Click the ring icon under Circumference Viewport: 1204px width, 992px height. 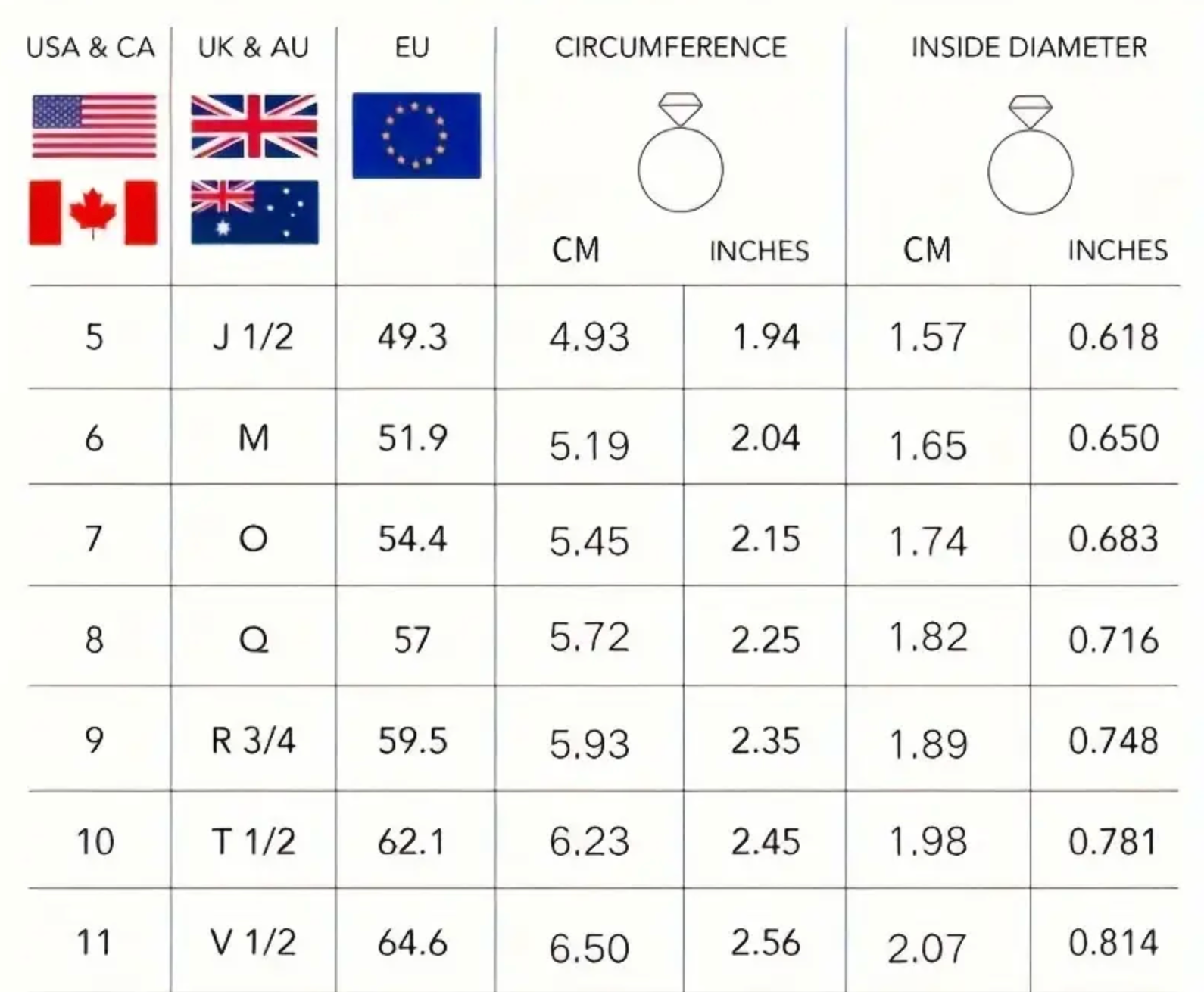click(x=681, y=152)
